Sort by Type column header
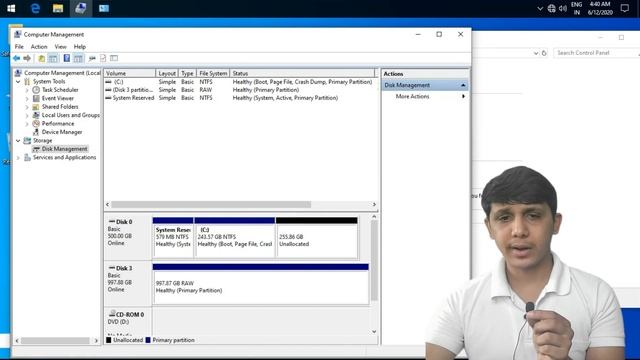Viewport: 640px width, 360px height. pyautogui.click(x=187, y=73)
